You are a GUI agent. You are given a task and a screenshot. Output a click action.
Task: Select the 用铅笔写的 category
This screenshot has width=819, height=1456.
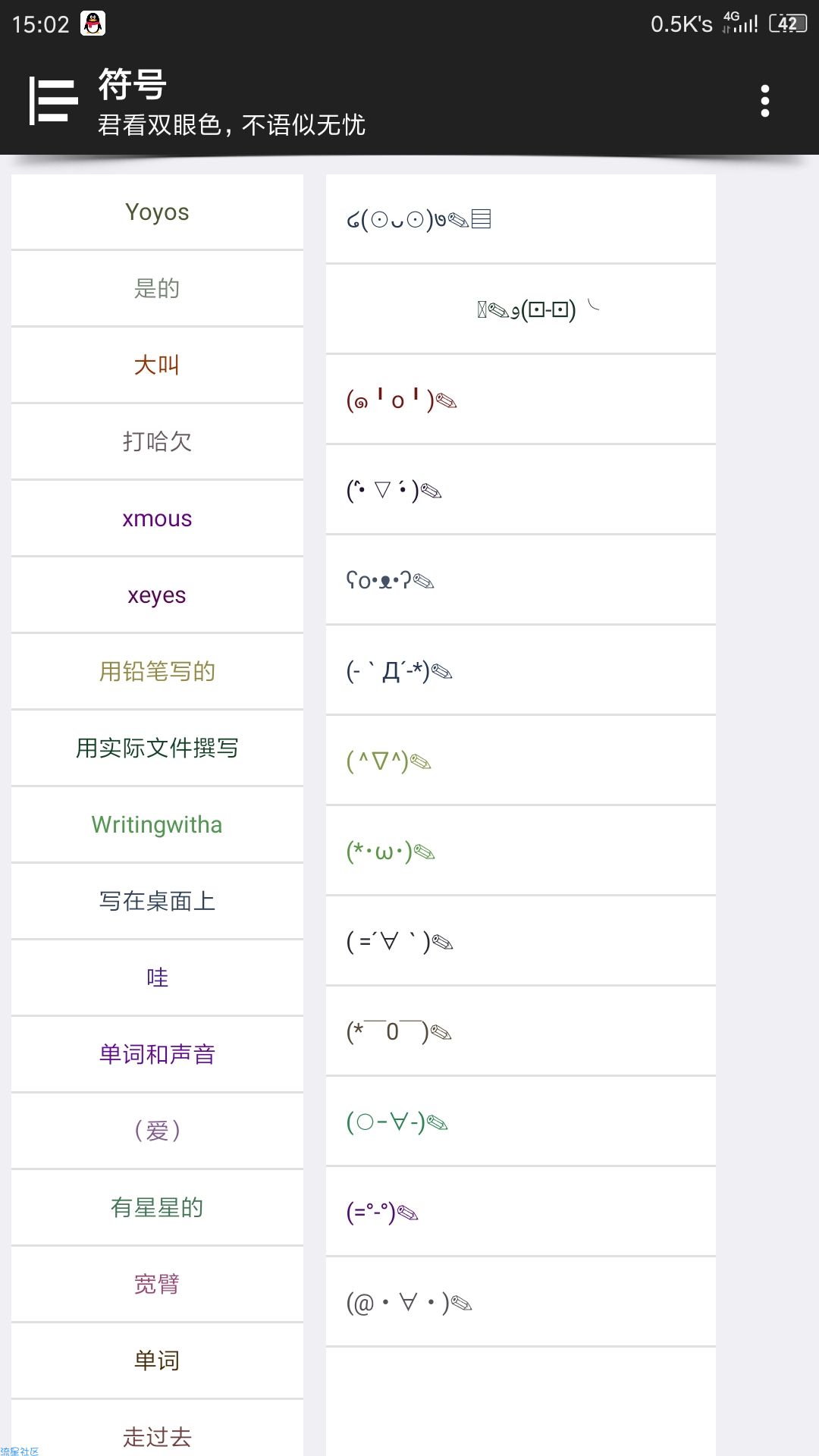(x=157, y=671)
